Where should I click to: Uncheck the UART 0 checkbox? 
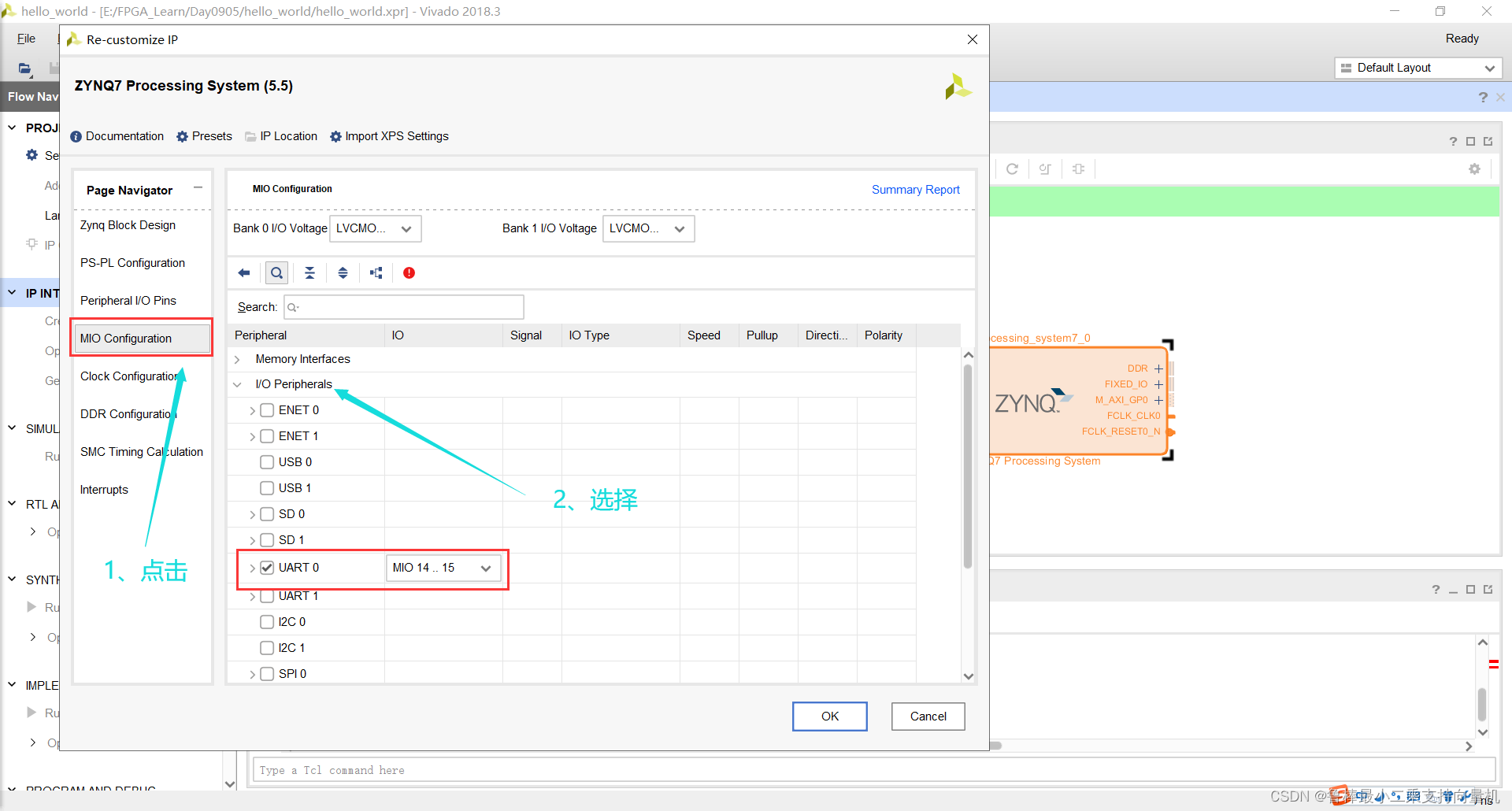267,568
